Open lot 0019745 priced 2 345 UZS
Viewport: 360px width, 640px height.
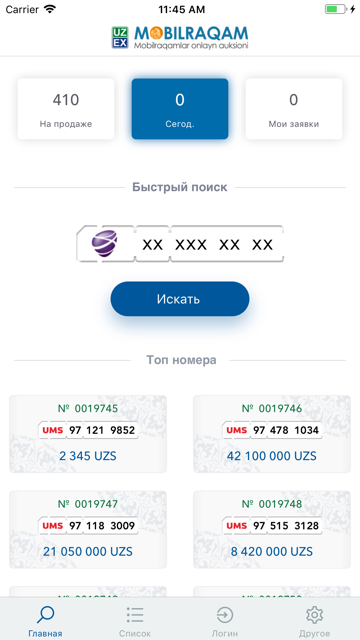pyautogui.click(x=88, y=434)
